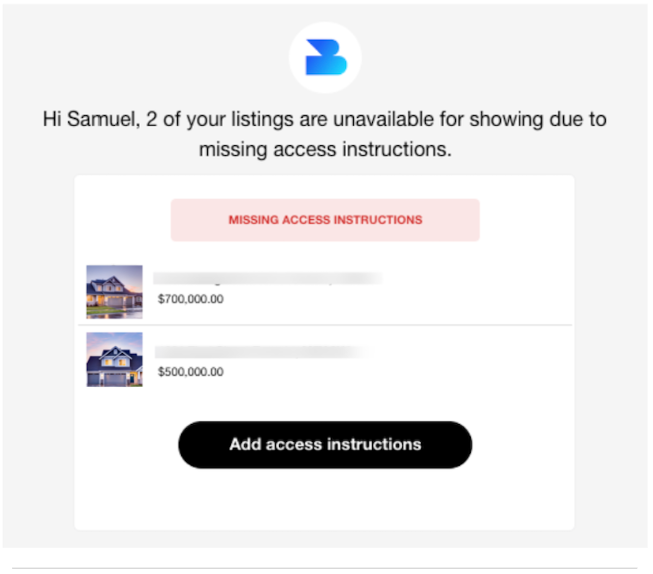The image size is (653, 574).
Task: Open the $700,000.00 listing house thumbnail
Action: [115, 292]
